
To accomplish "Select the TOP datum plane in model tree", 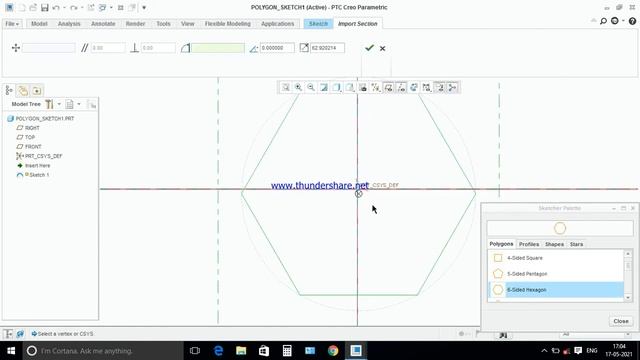I will (26, 137).
